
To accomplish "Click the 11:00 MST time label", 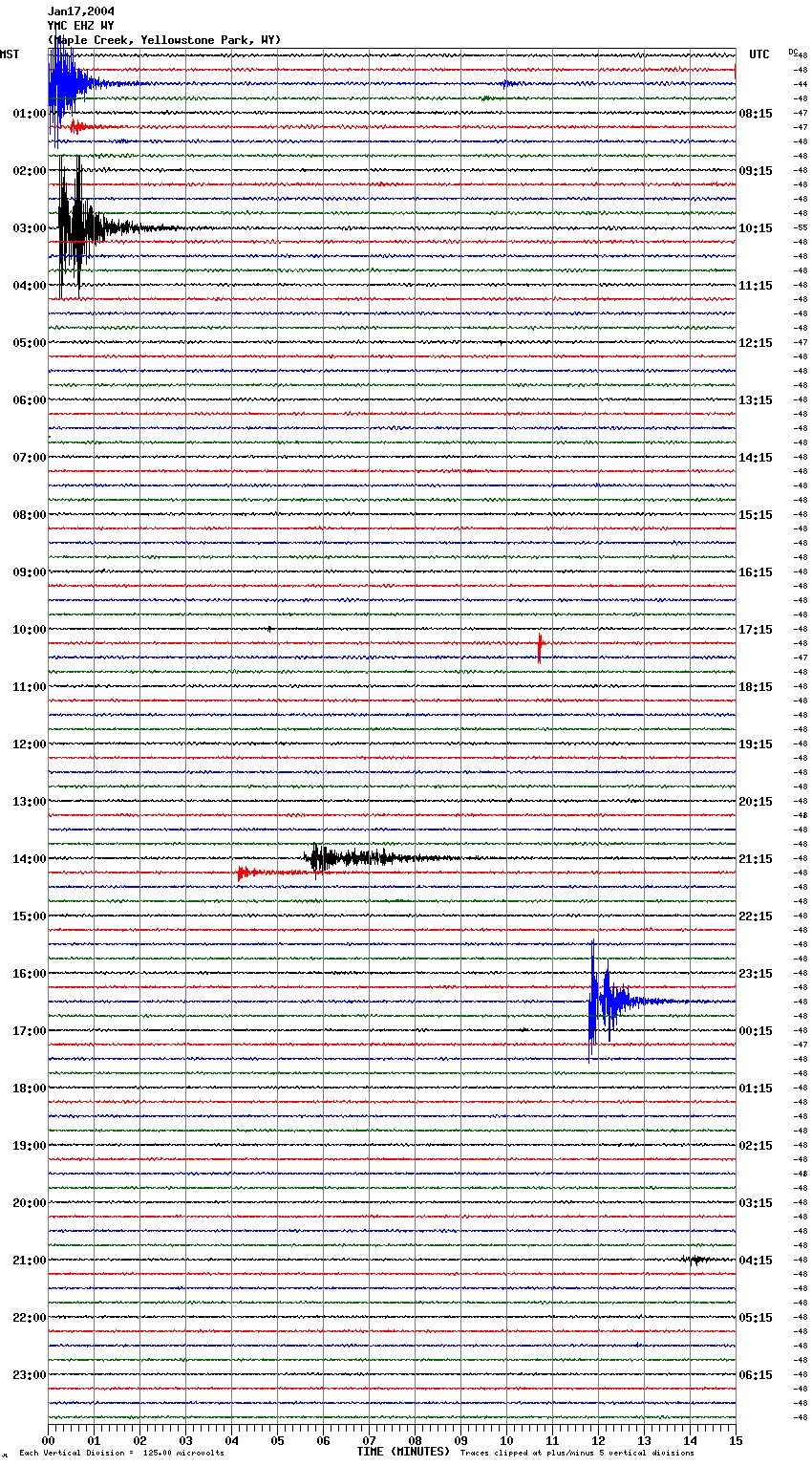I will click(x=30, y=686).
